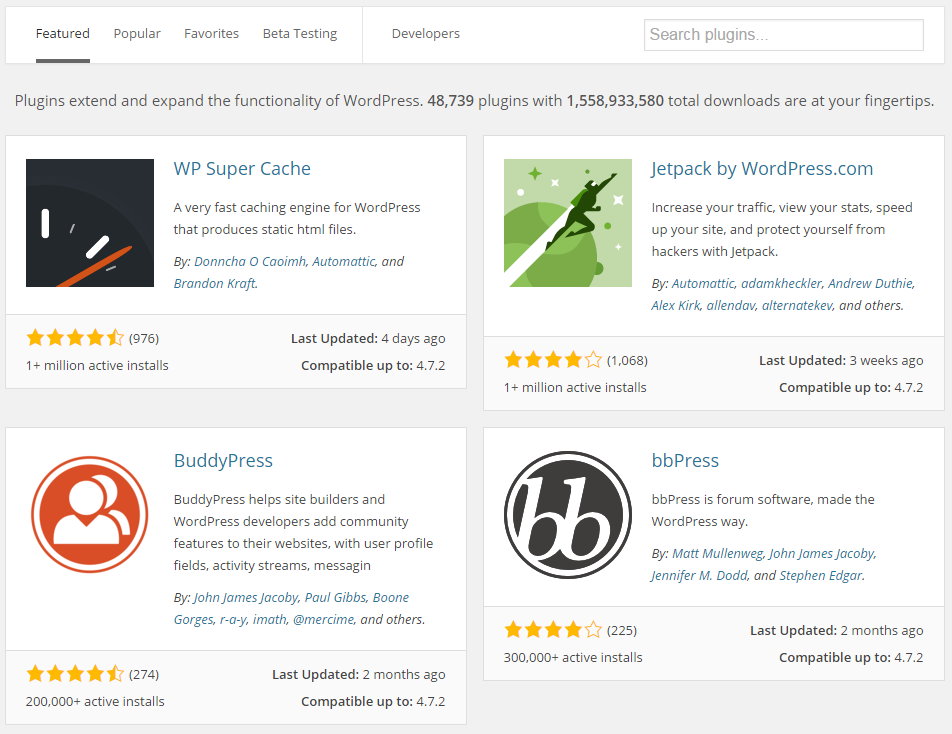Click 'Last Updated: 4 days ago' text
This screenshot has width=952, height=734.
(x=368, y=338)
